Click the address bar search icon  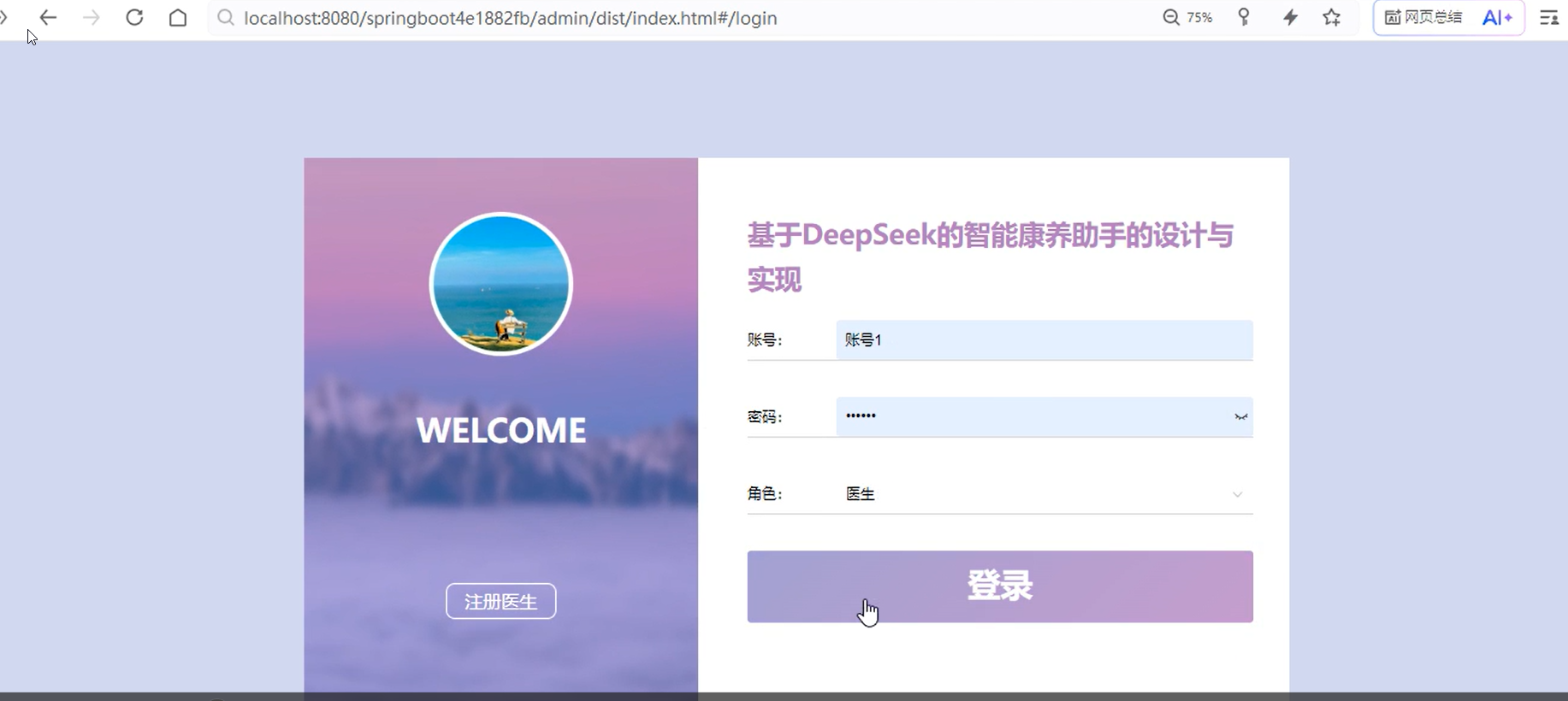226,17
